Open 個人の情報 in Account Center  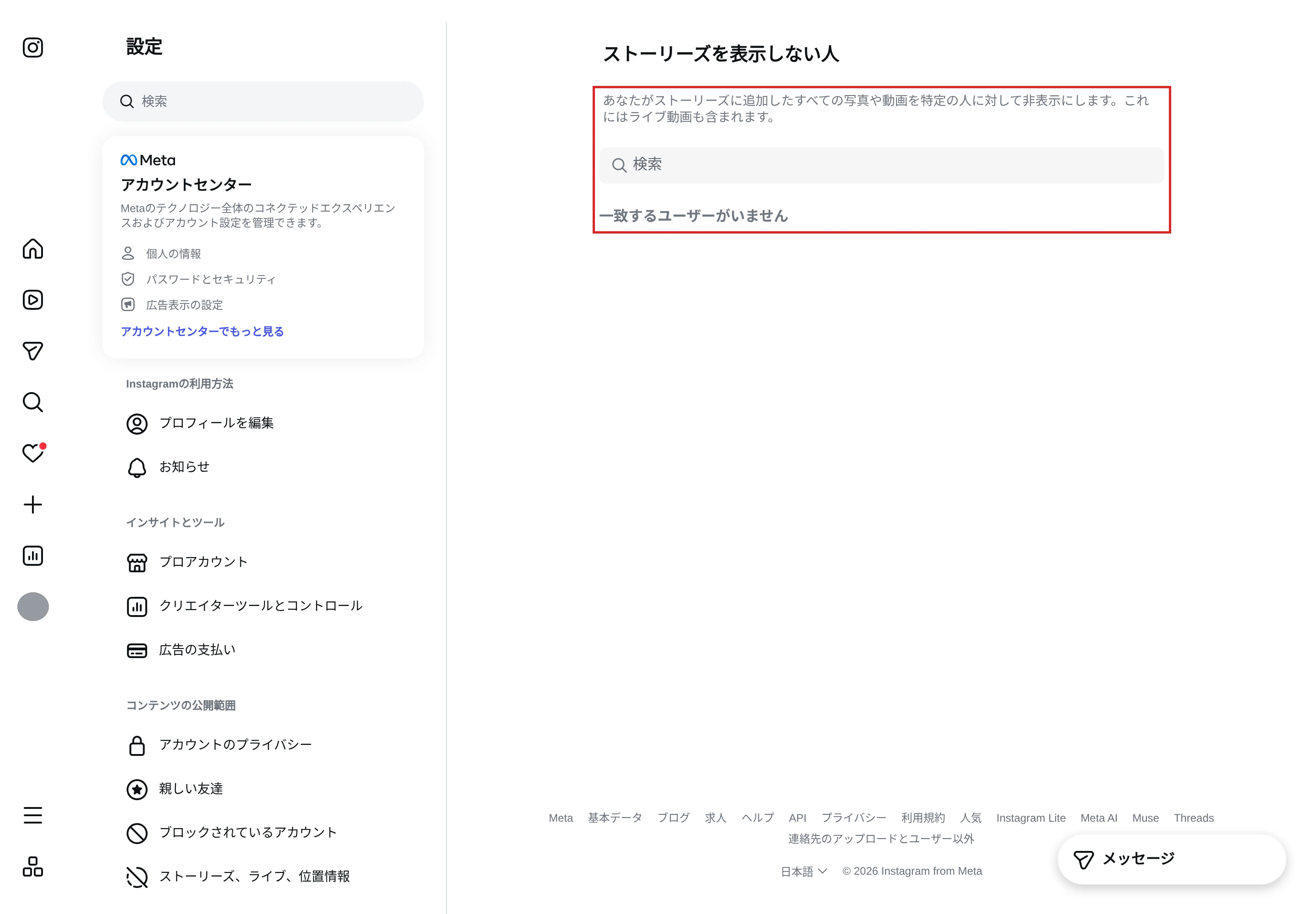[x=161, y=253]
